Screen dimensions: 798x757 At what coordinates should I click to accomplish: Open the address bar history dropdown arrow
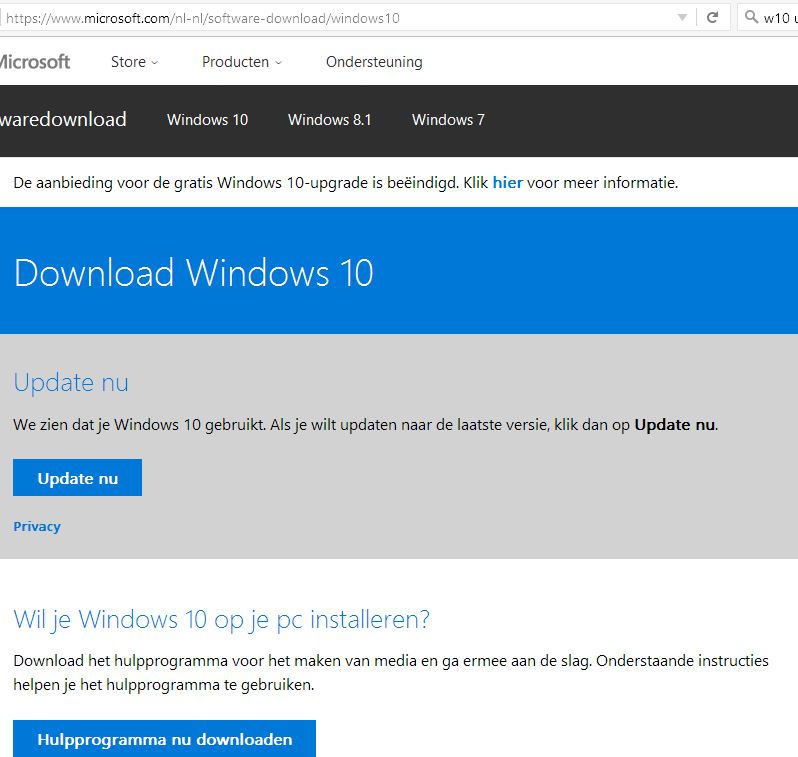coord(682,18)
